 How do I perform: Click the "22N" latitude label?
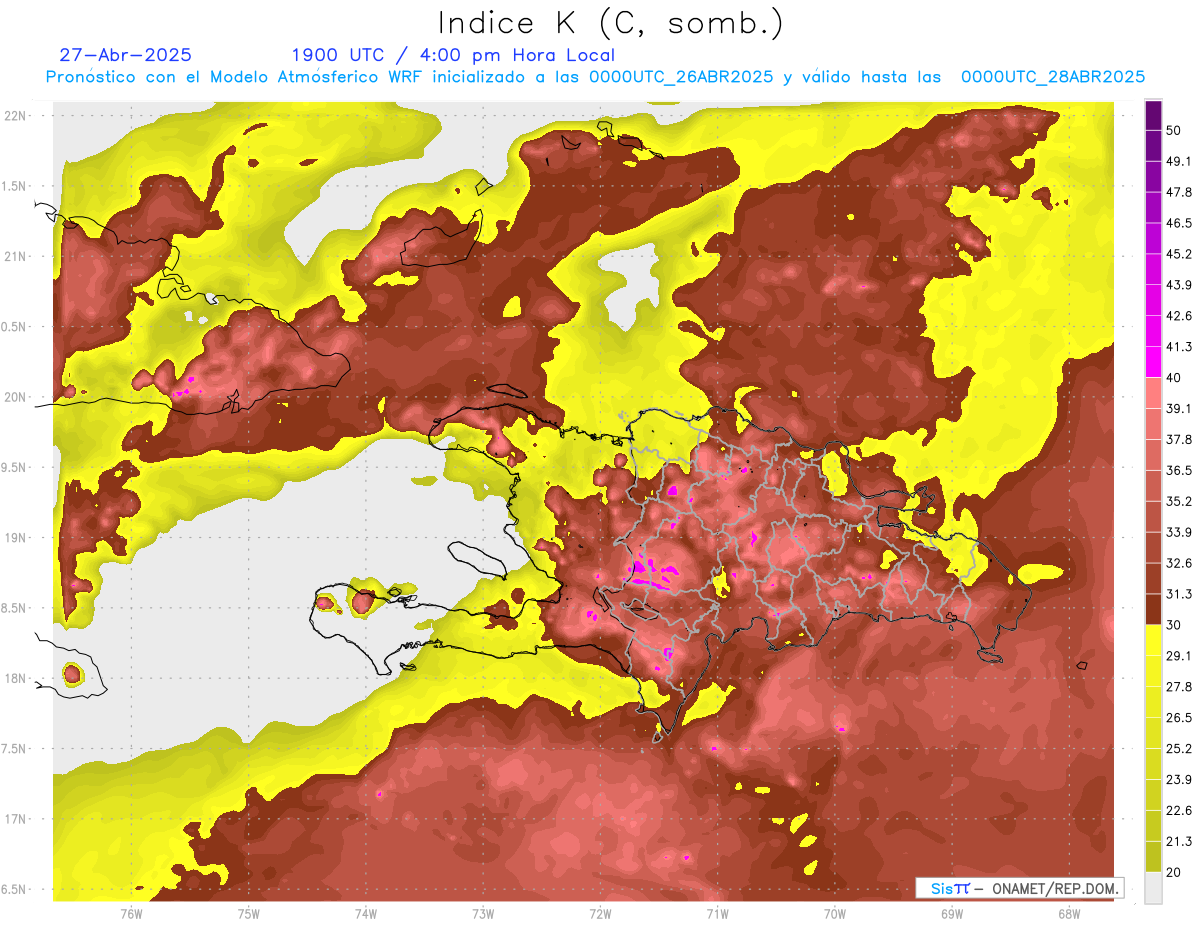(16, 115)
